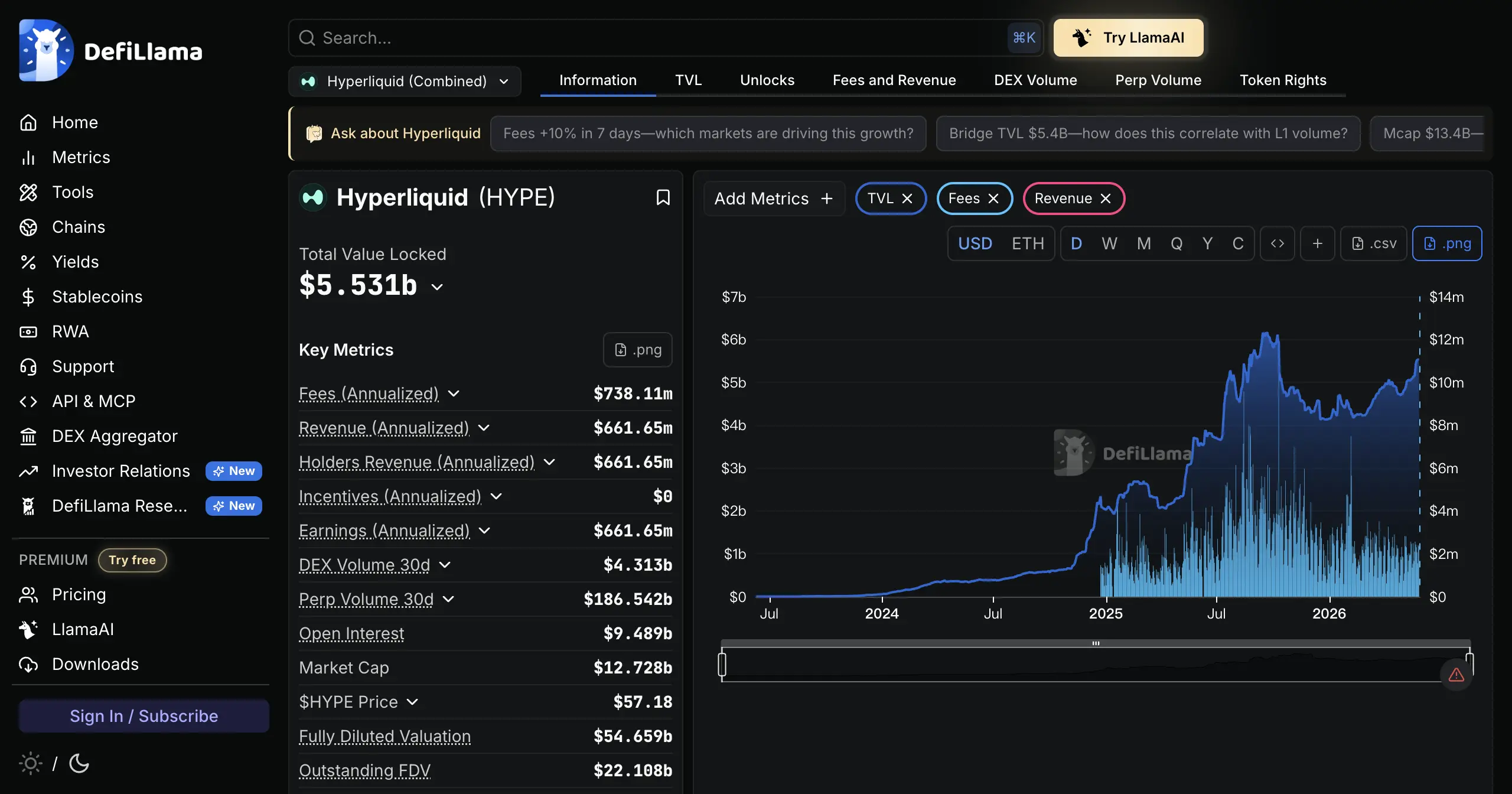
Task: Click the Try LlamaAI button
Action: coord(1129,38)
